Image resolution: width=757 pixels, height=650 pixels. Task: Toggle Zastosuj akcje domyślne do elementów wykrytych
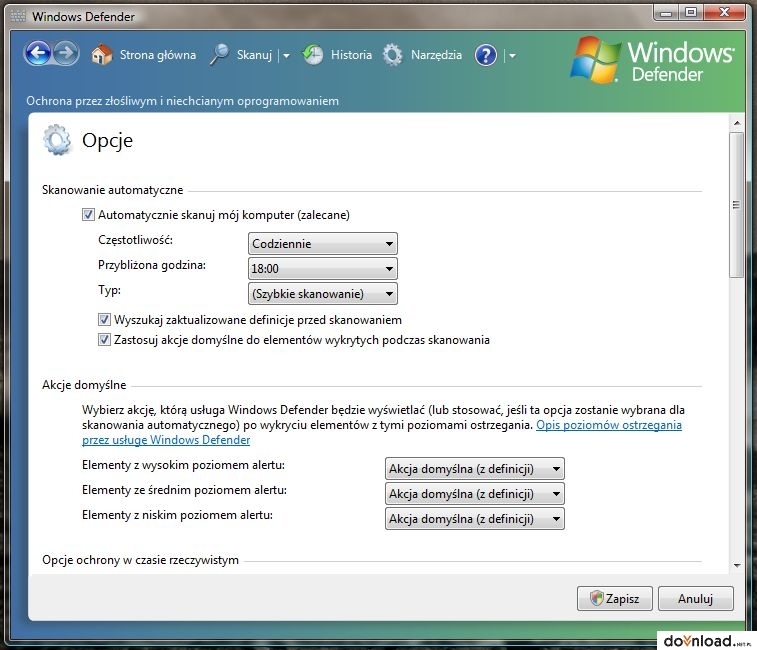(104, 340)
